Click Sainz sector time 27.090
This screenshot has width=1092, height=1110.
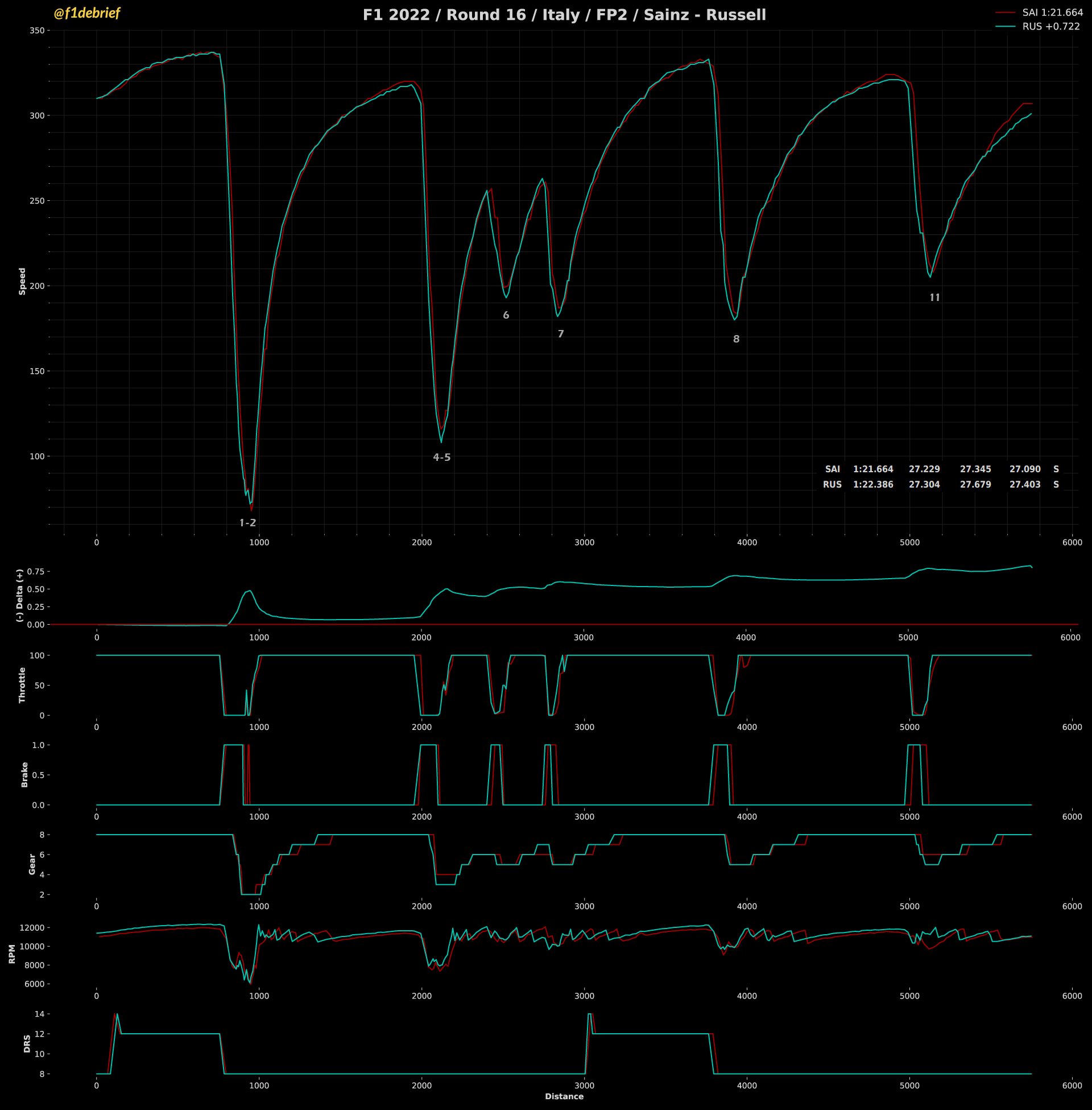(1025, 469)
